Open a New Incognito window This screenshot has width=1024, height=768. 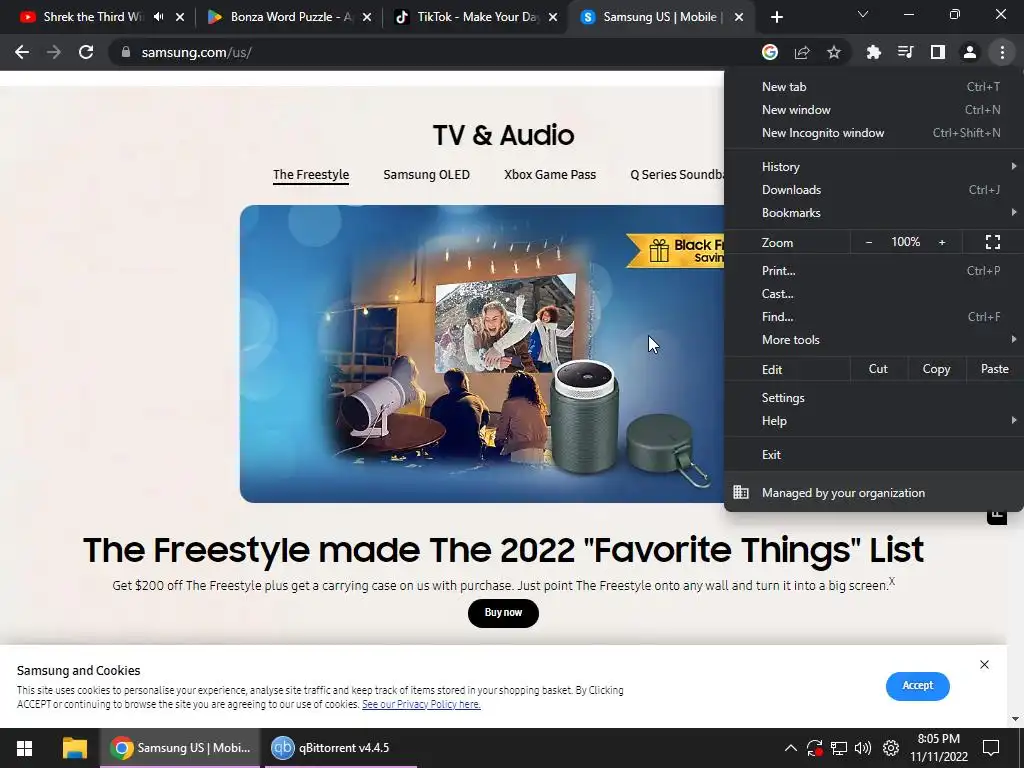coord(874,133)
